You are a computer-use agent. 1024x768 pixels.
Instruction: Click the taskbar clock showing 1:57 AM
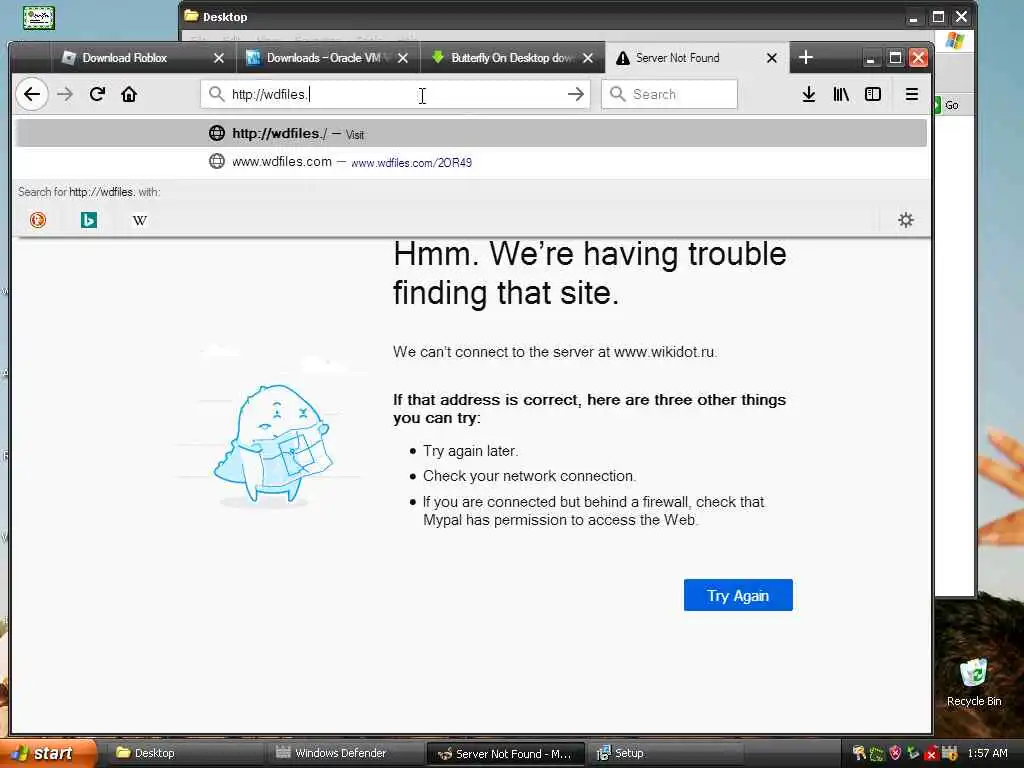point(987,753)
